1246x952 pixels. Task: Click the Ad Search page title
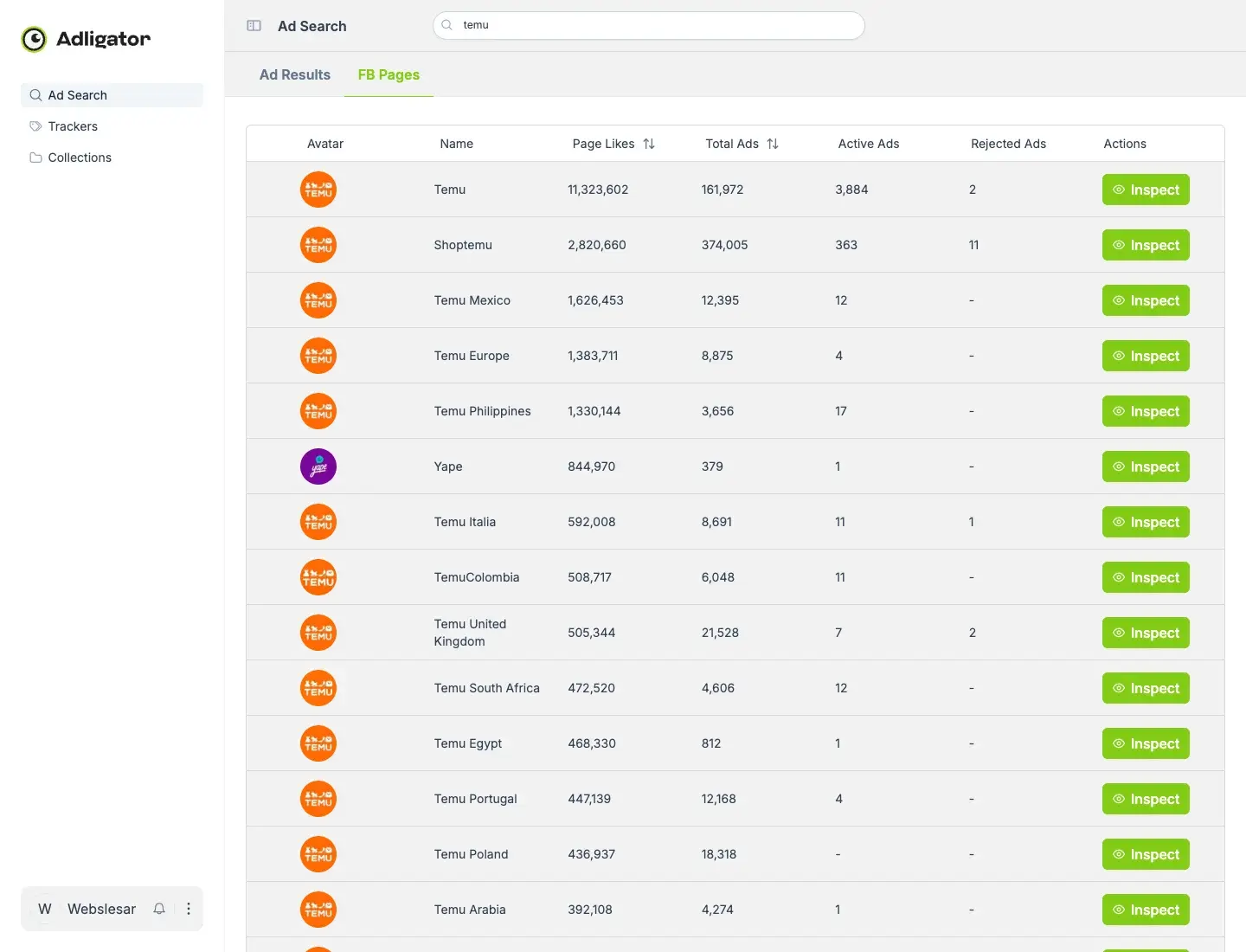point(312,26)
